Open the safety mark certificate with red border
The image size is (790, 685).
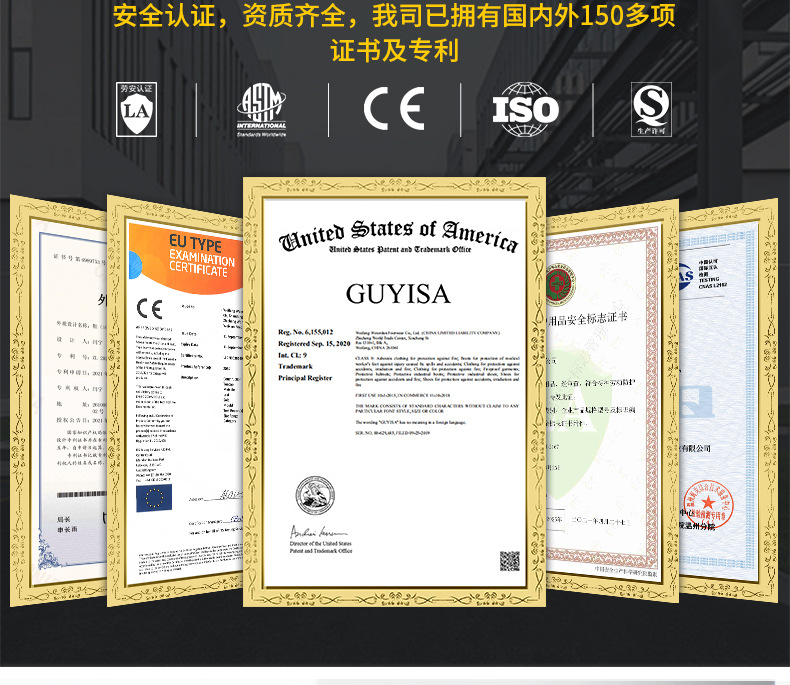click(612, 400)
